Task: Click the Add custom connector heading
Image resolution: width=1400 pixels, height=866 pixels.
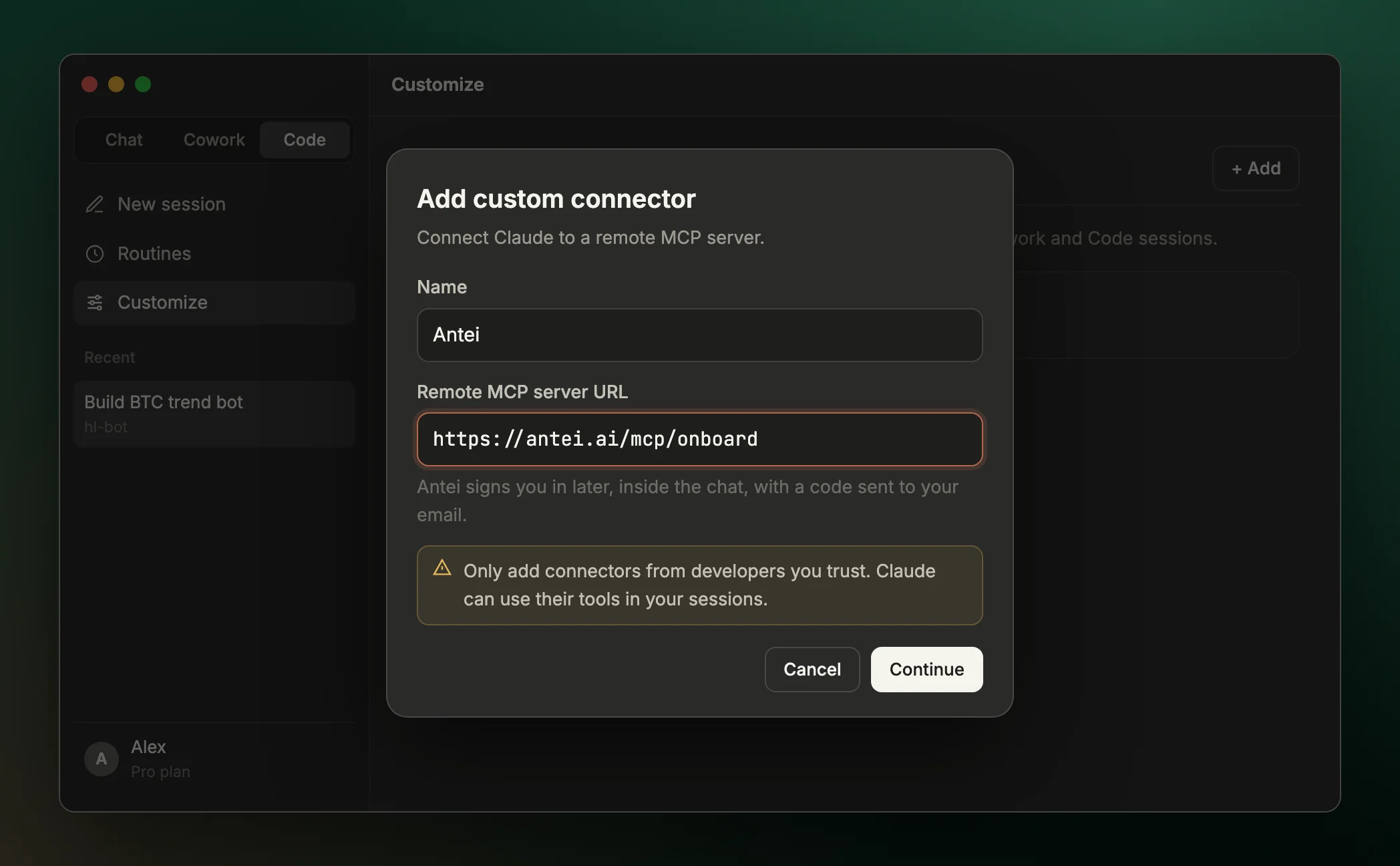Action: 556,198
